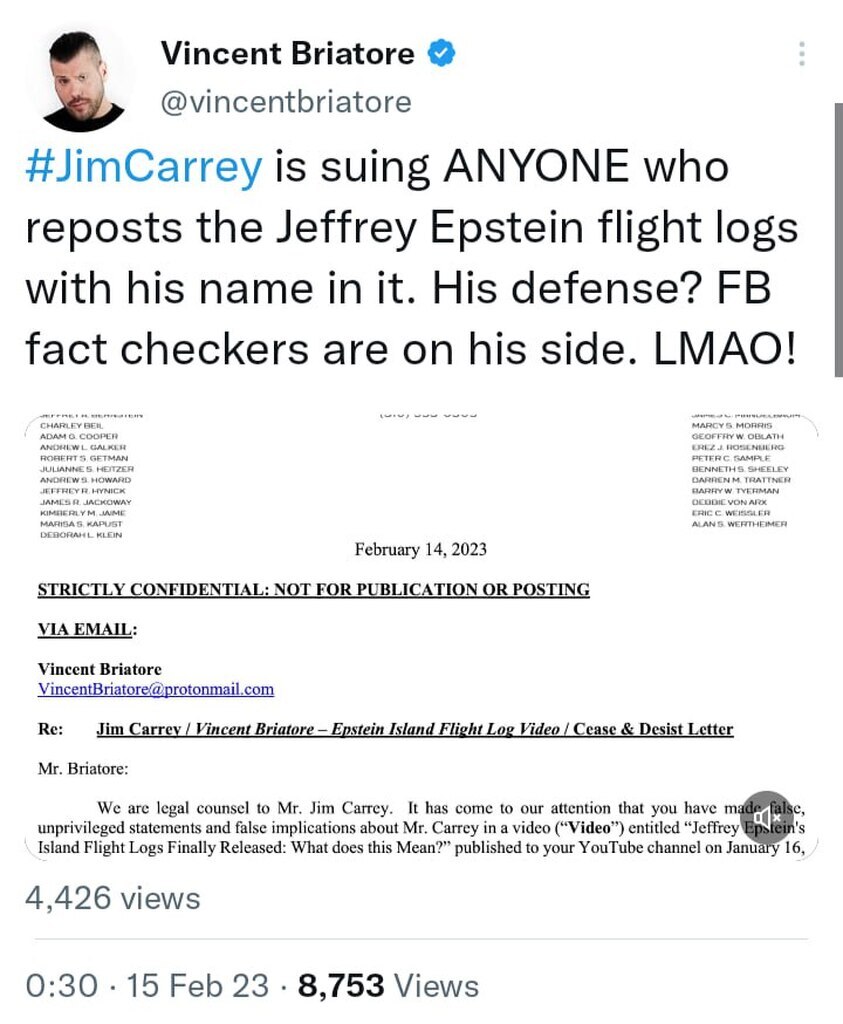Click the left column of attorney names

point(85,479)
